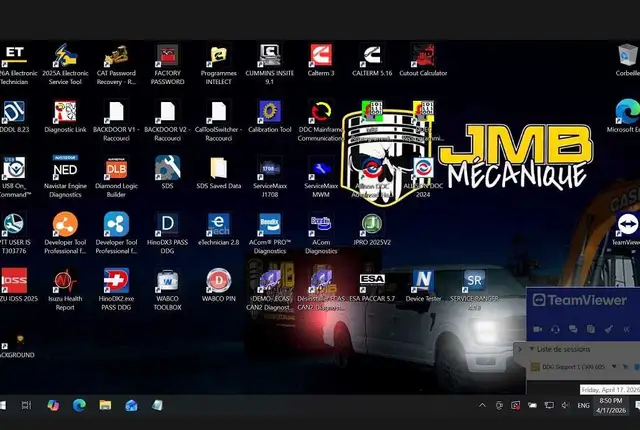Click the TeamViewer headset audio icon
This screenshot has width=640, height=430.
555,329
